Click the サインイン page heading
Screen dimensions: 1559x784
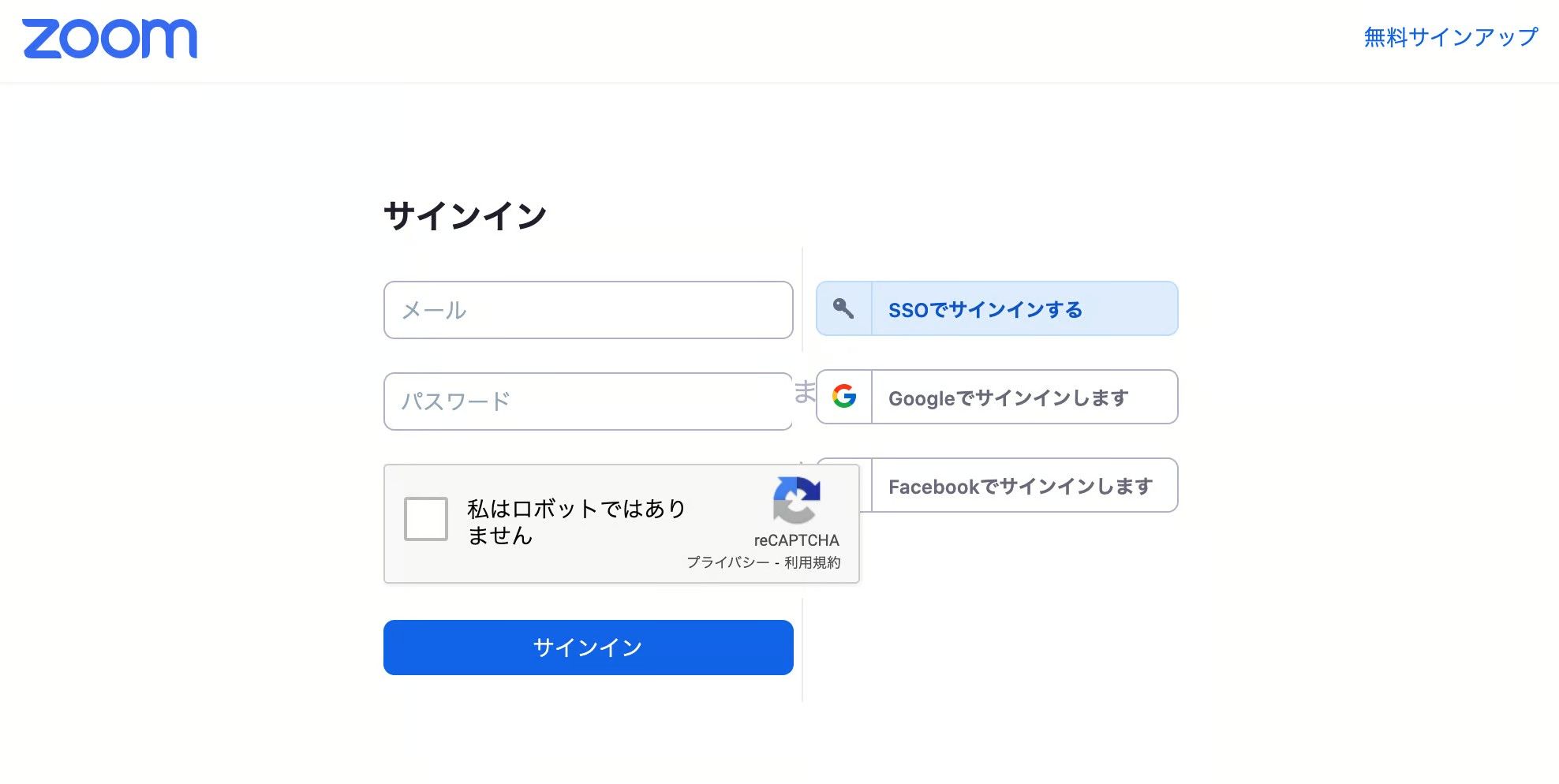pos(465,215)
